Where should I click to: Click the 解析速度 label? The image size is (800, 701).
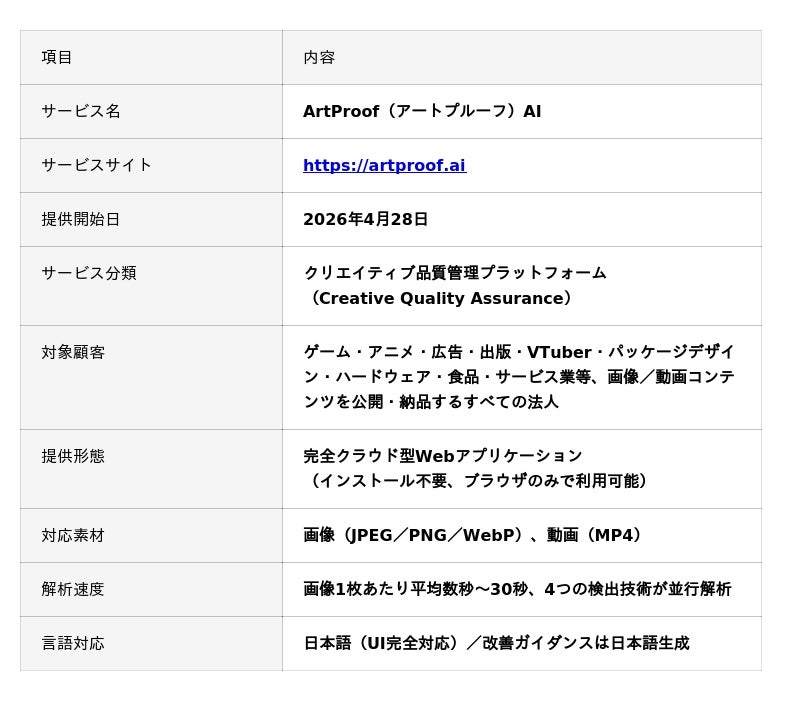click(73, 589)
